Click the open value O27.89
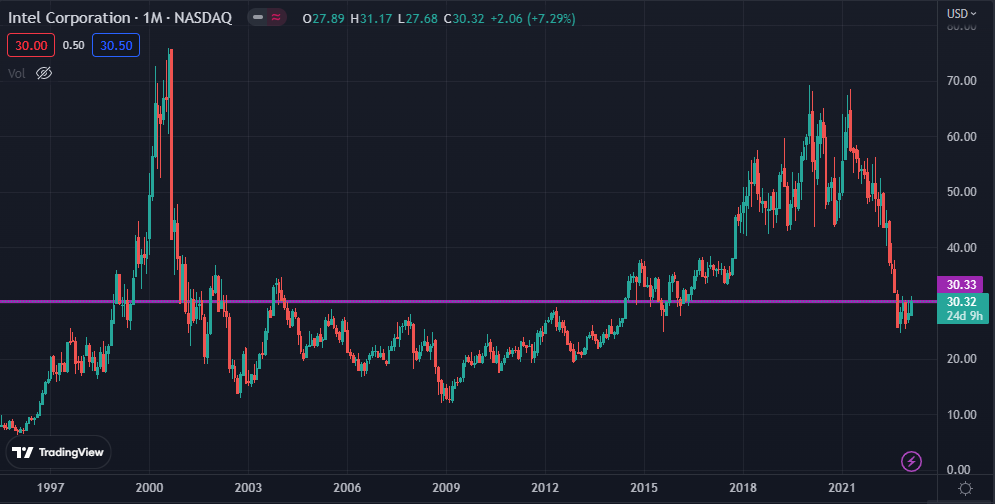Image resolution: width=995 pixels, height=504 pixels. click(x=324, y=18)
